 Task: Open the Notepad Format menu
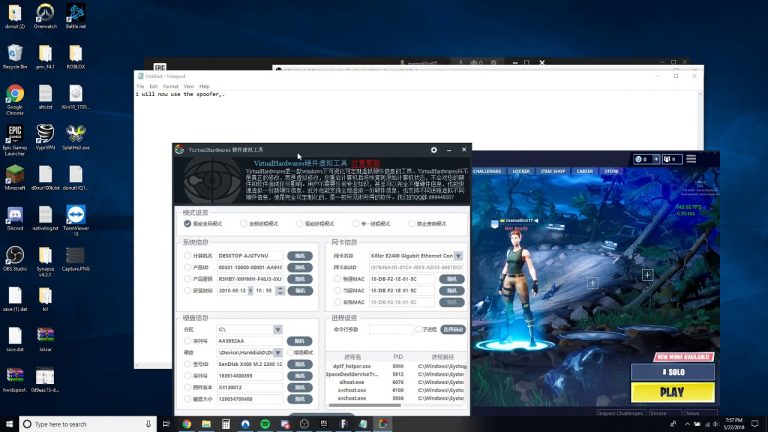click(x=170, y=86)
